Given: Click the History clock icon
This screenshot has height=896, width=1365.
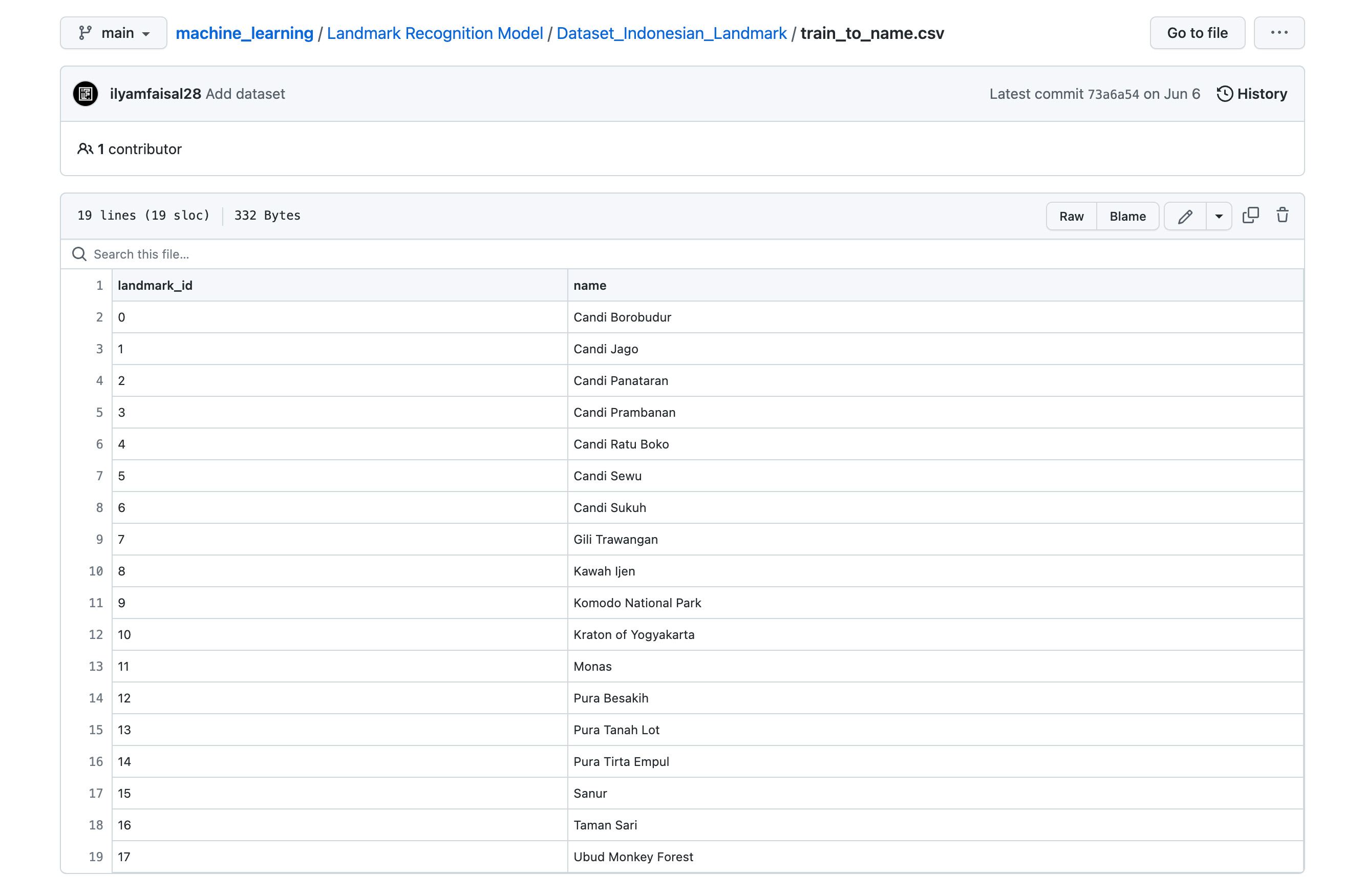Looking at the screenshot, I should 1225,94.
